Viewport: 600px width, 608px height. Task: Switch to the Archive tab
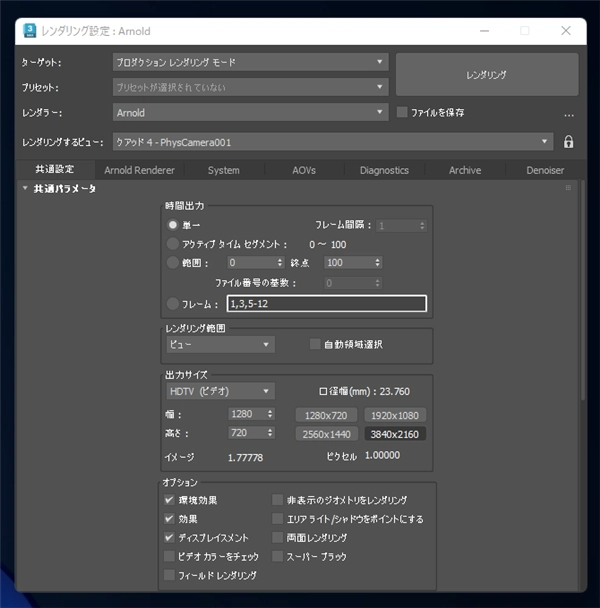[x=465, y=170]
